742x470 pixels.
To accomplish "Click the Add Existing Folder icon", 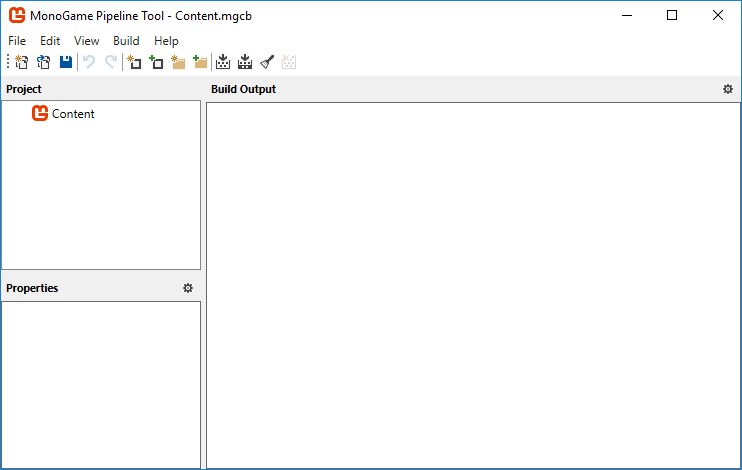I will point(200,62).
